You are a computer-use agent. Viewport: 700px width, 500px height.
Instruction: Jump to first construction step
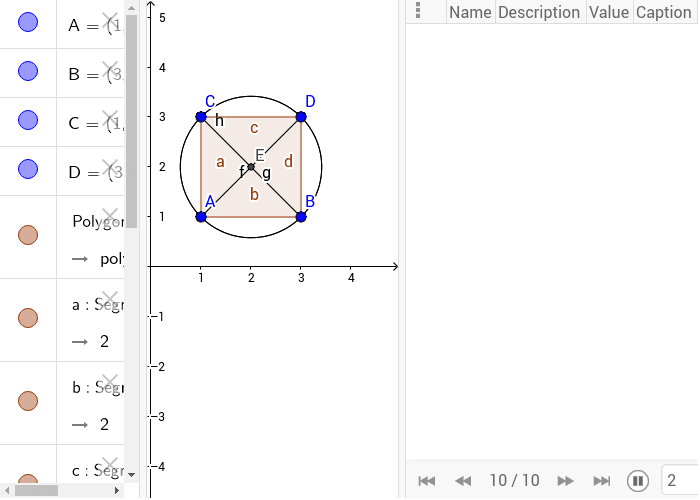427,481
